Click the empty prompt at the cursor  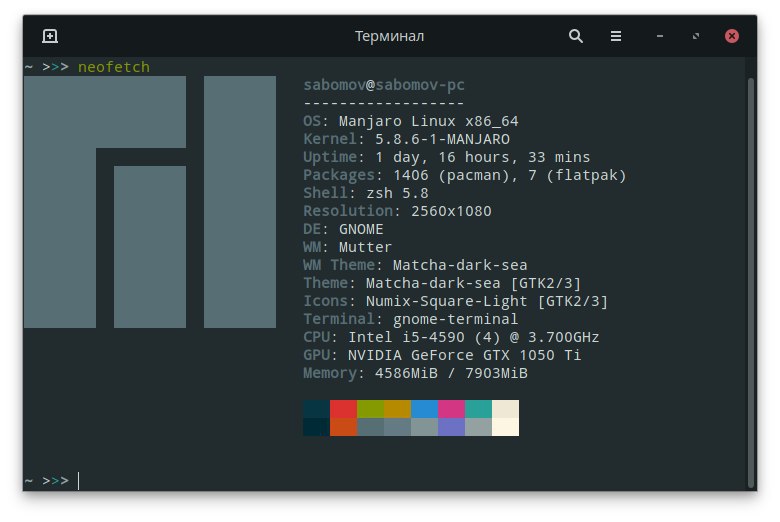[x=79, y=481]
